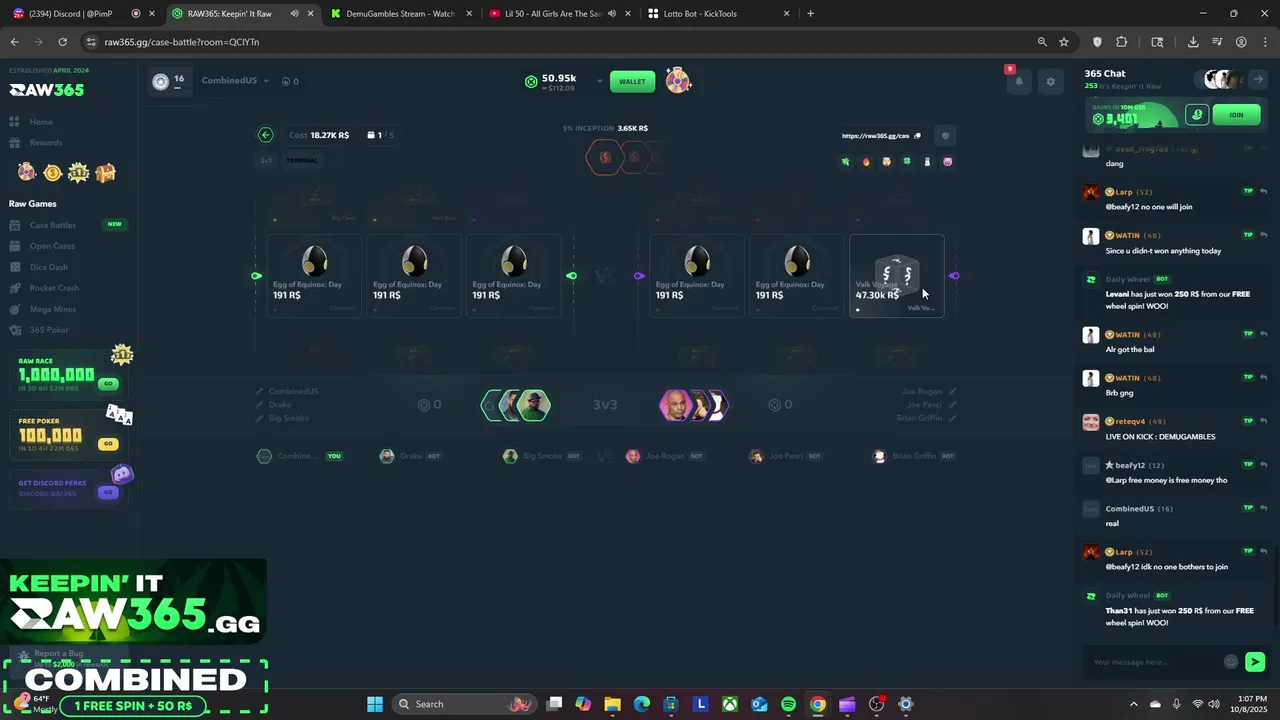Collapse the 365 Chat panel with the arrow
The width and height of the screenshot is (1280, 720).
point(1258,79)
